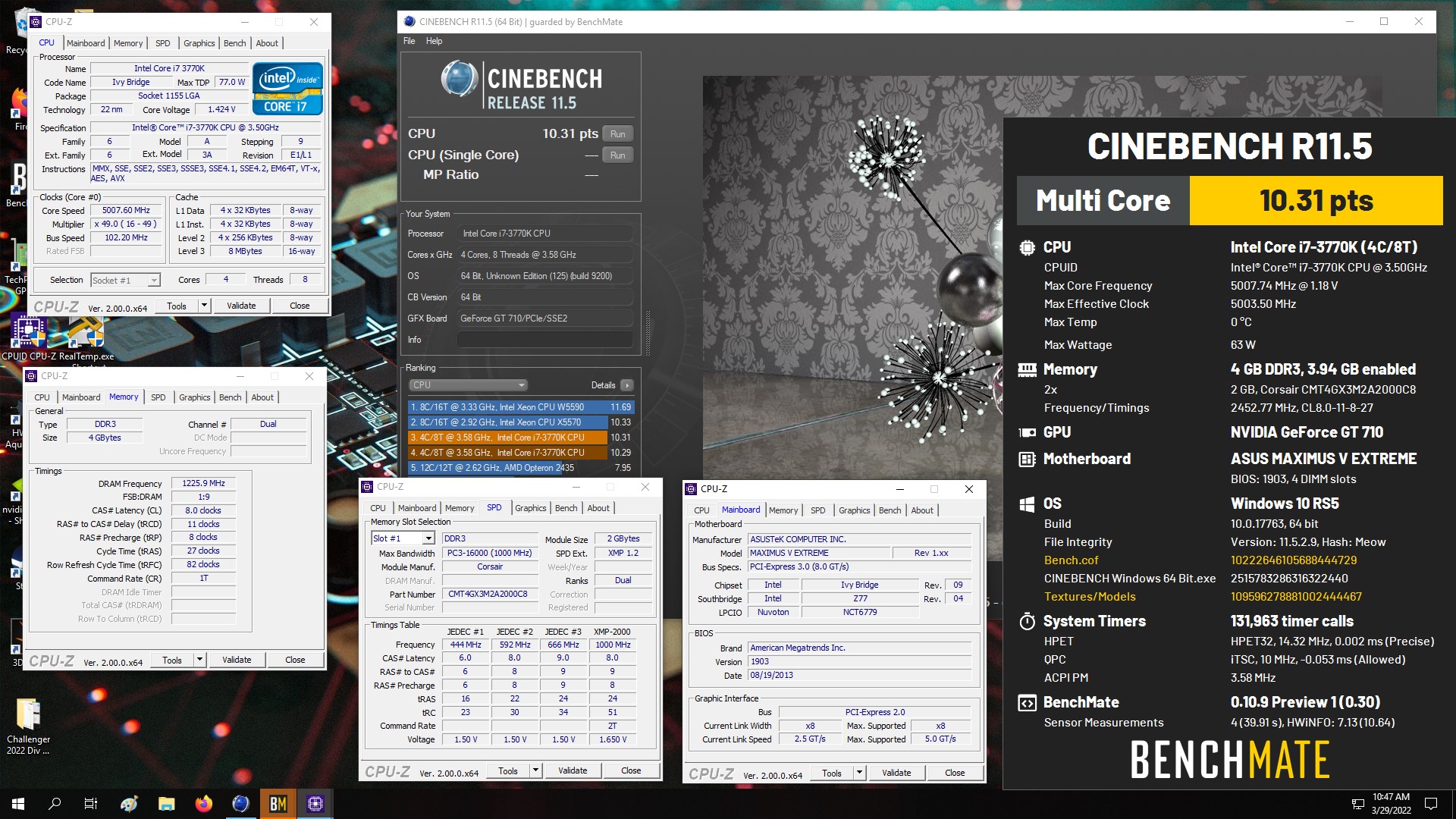The height and width of the screenshot is (819, 1456).
Task: Run the Cinebench CPU multi-core test
Action: (x=617, y=134)
